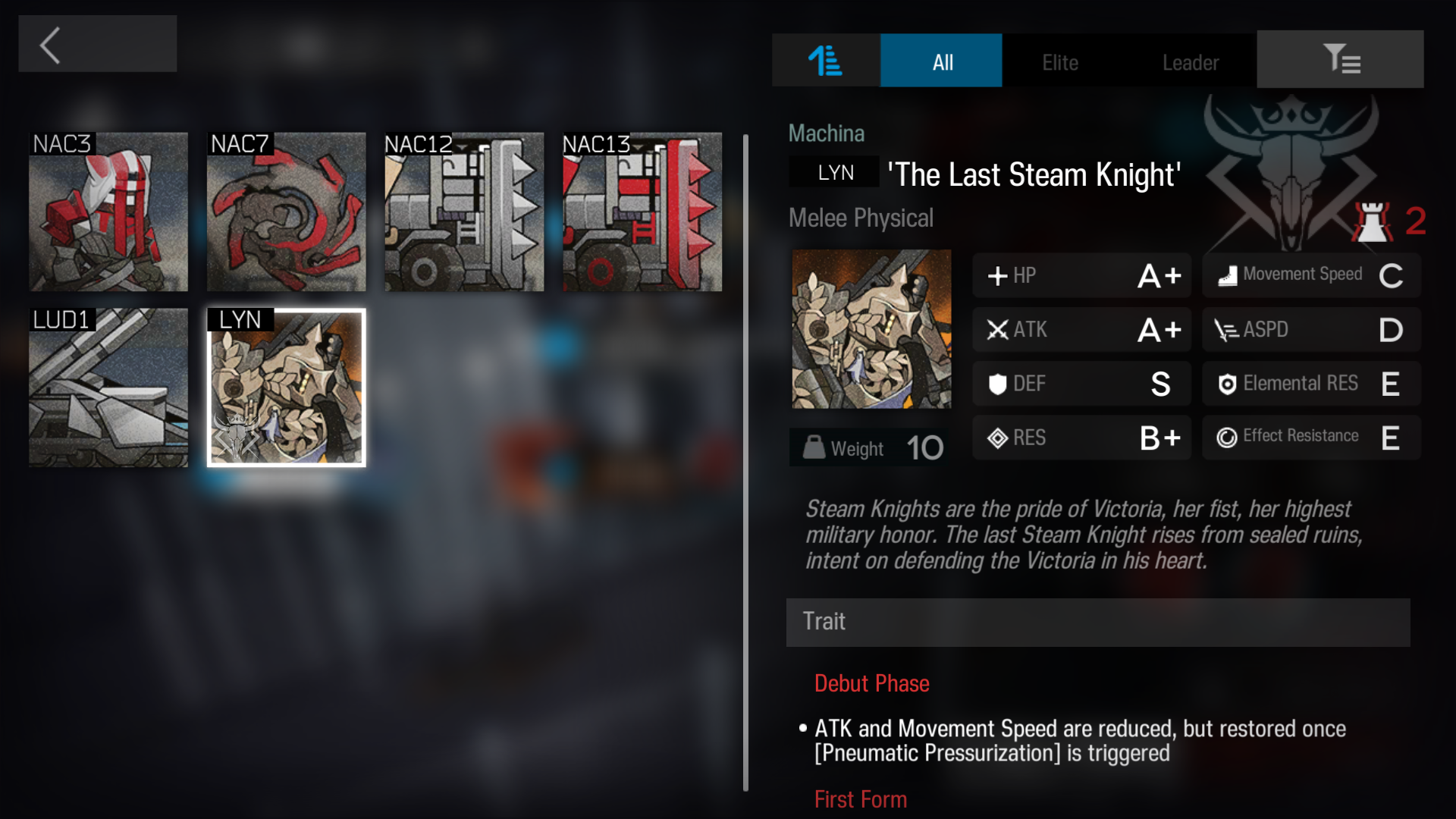The width and height of the screenshot is (1456, 819).
Task: Open the filter list icon
Action: point(1340,59)
